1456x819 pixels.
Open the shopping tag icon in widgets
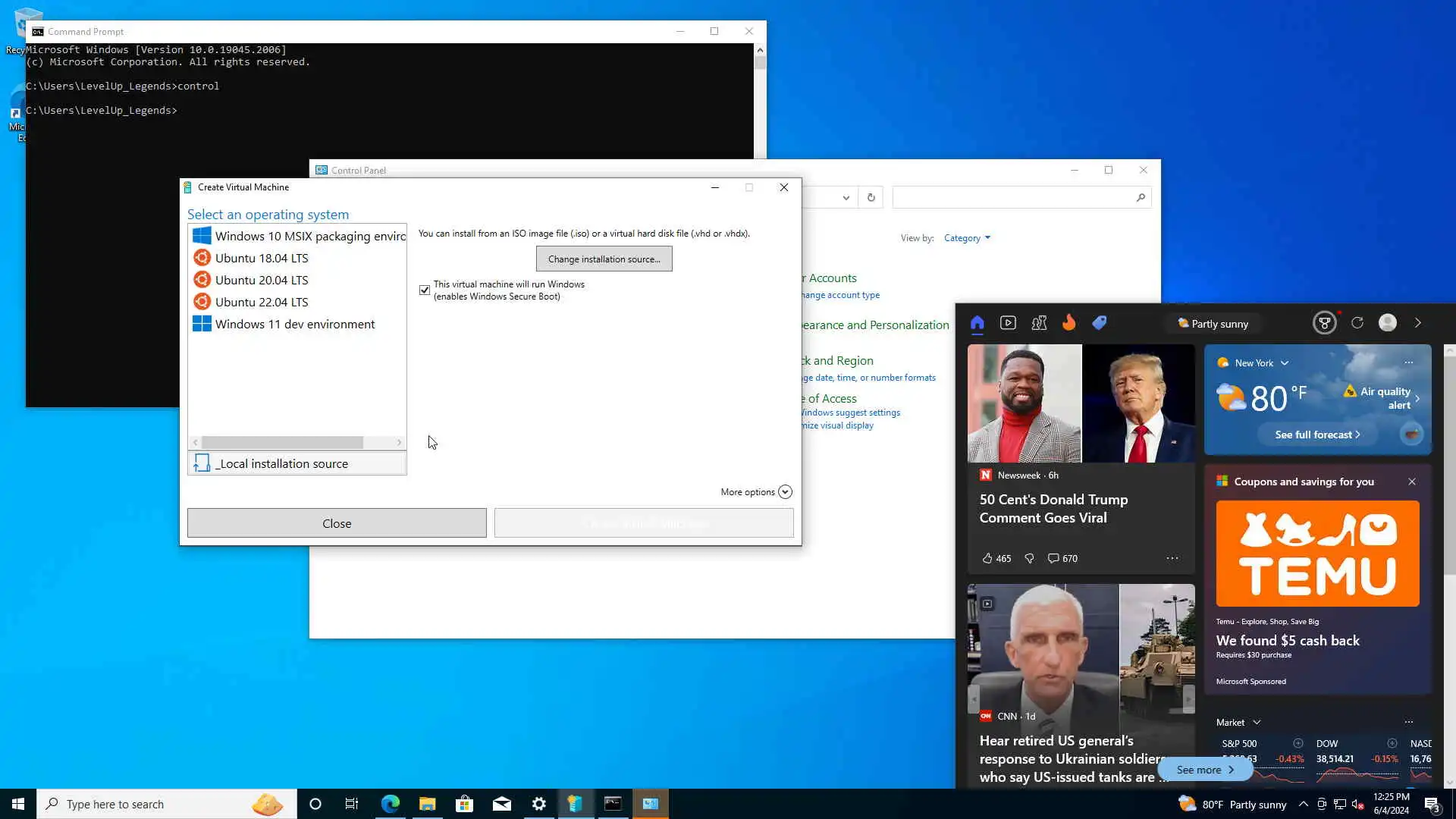[x=1099, y=323]
